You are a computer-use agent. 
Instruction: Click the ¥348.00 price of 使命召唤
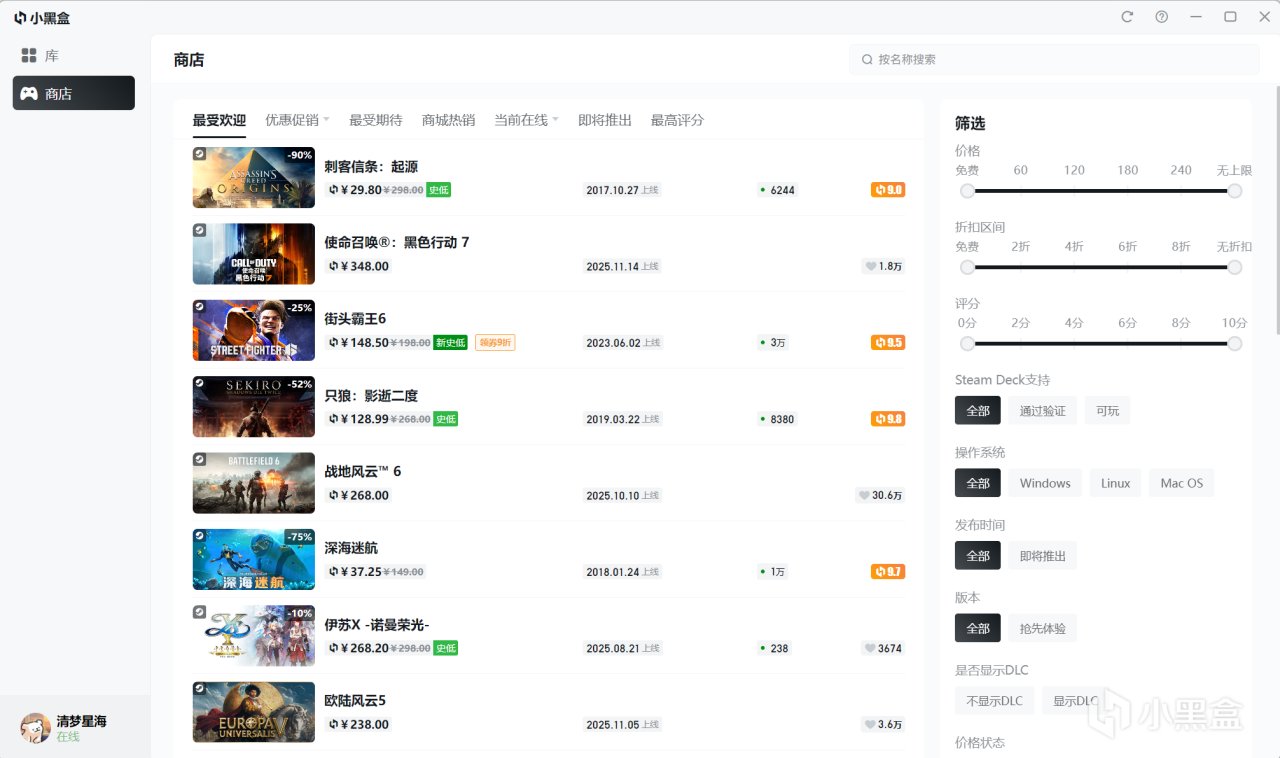365,266
